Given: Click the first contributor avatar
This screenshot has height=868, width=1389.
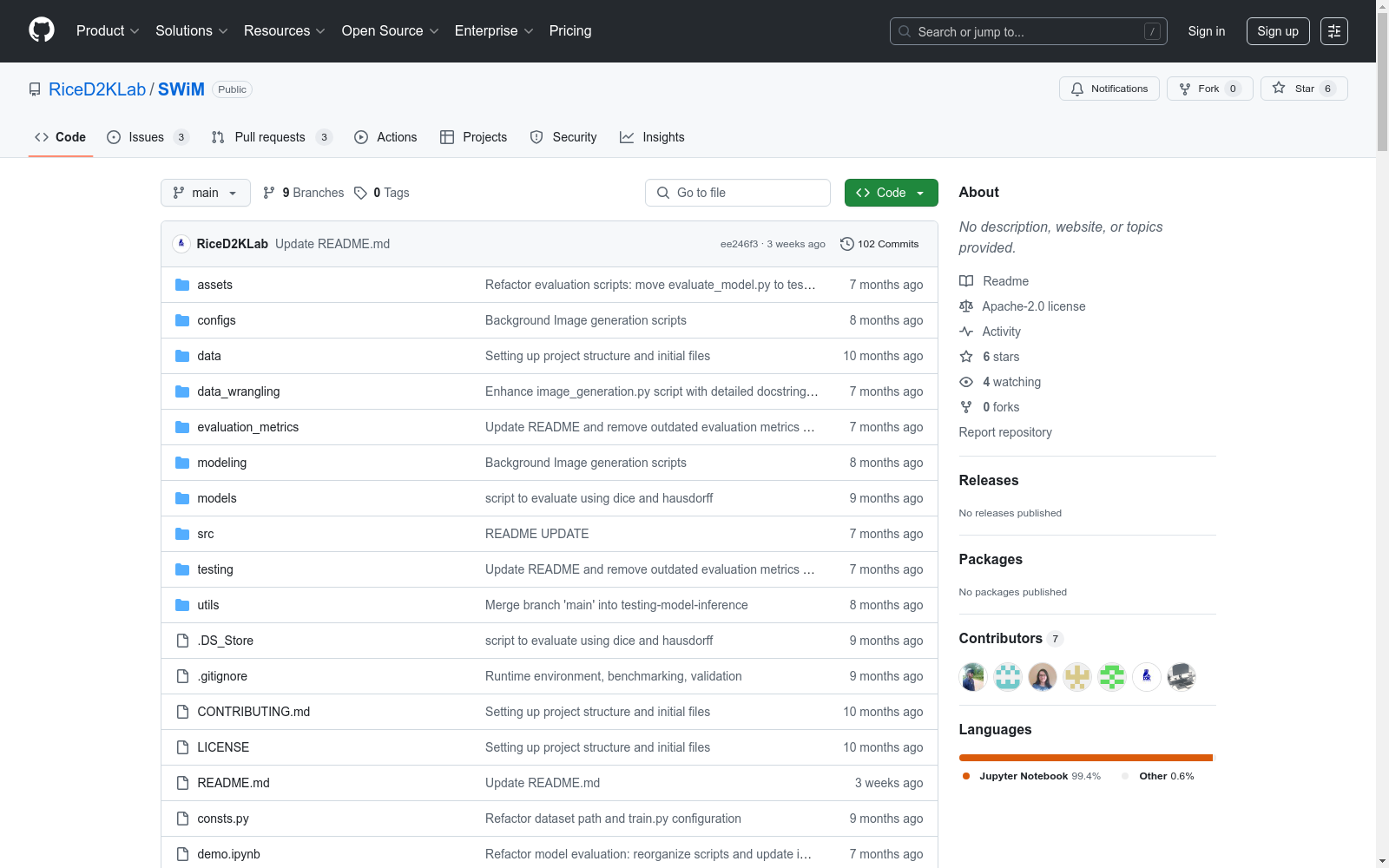Looking at the screenshot, I should pyautogui.click(x=973, y=676).
